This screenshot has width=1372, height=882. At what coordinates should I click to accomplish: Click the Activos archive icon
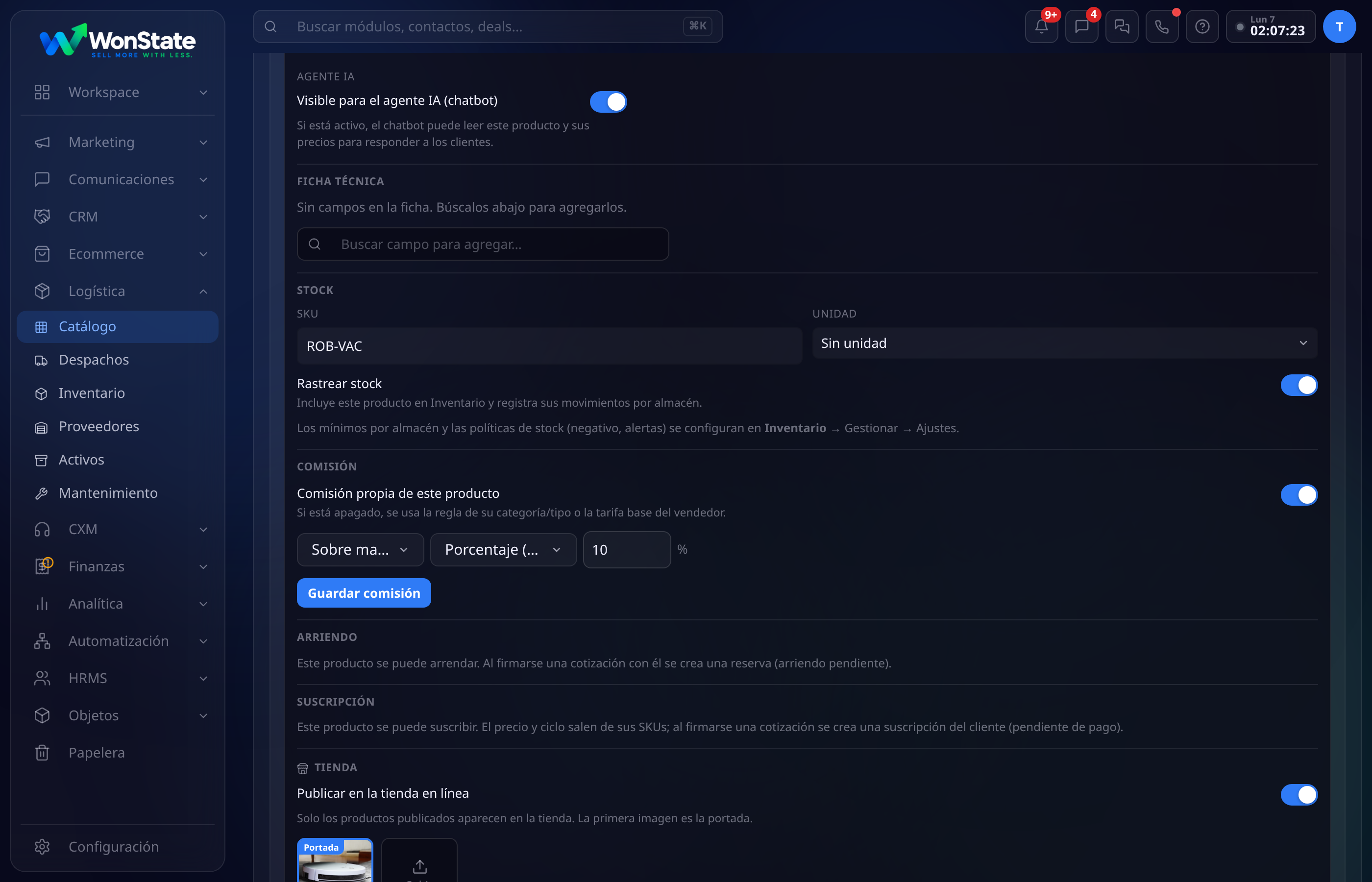coord(41,460)
